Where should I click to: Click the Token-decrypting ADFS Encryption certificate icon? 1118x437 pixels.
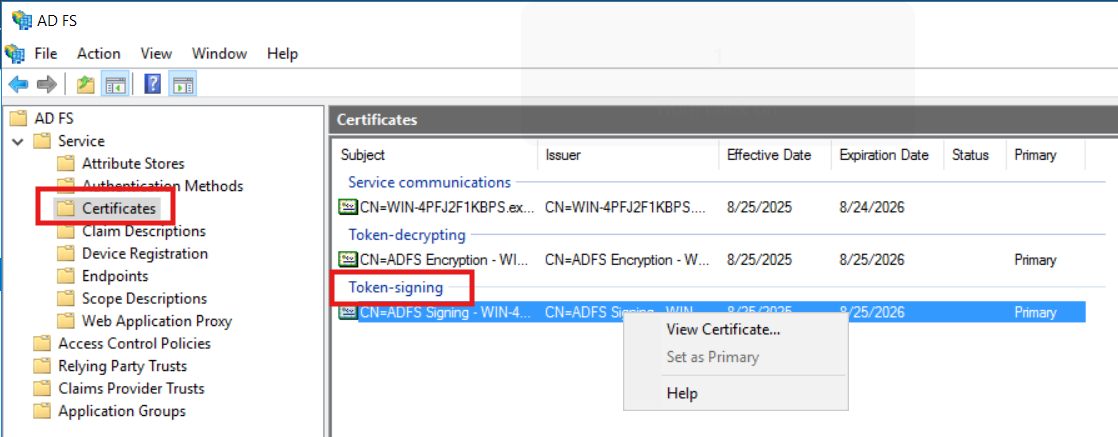pos(348,259)
